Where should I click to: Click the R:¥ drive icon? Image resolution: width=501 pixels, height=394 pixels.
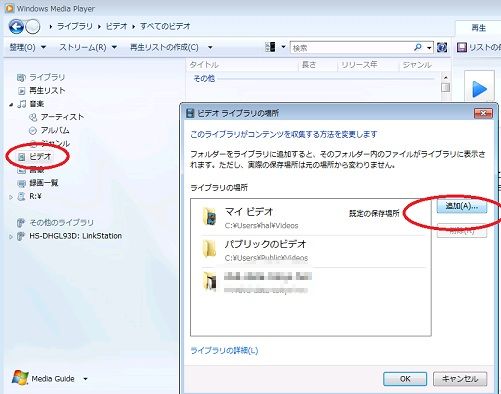[x=21, y=196]
